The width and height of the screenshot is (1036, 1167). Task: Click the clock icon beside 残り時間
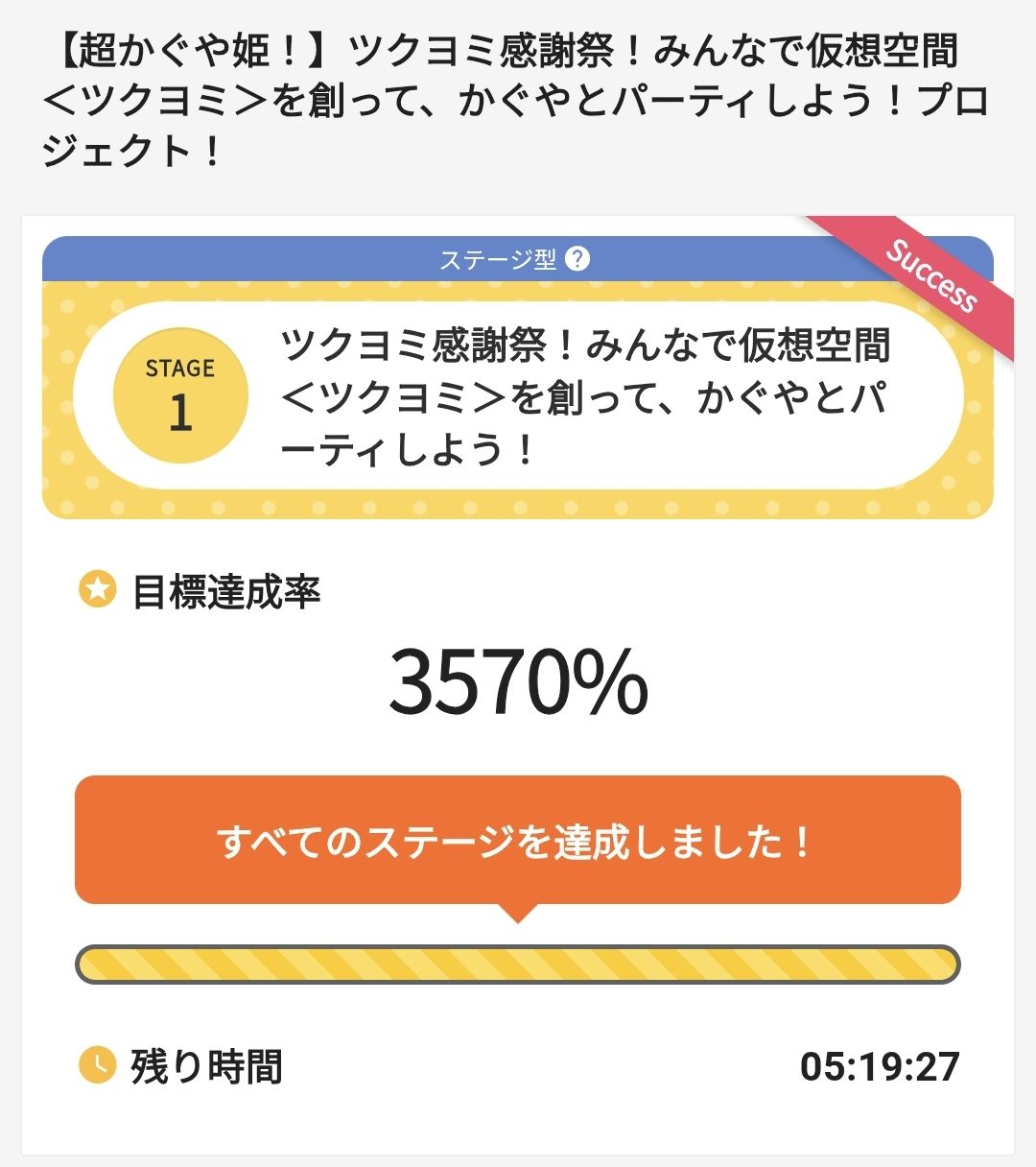tap(97, 1064)
